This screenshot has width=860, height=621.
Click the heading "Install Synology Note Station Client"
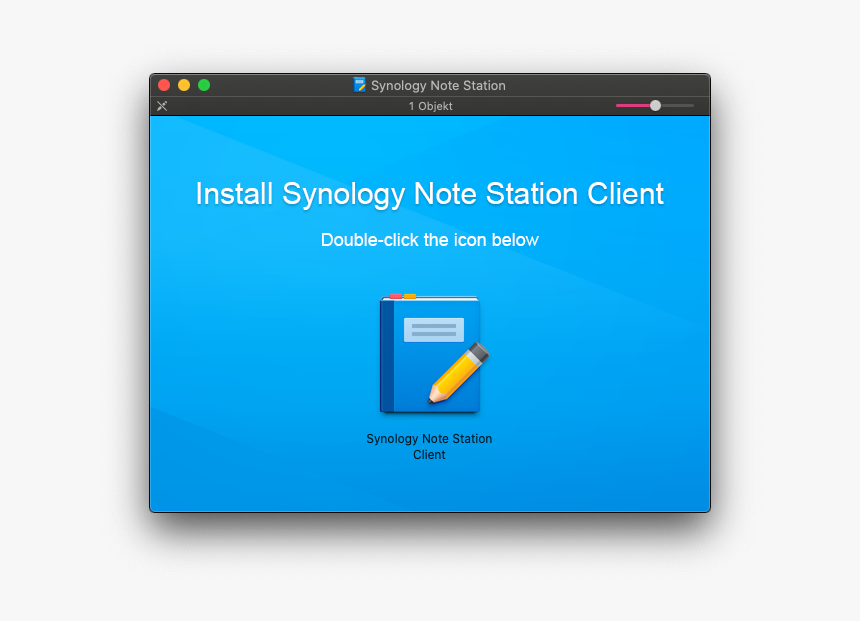click(429, 194)
